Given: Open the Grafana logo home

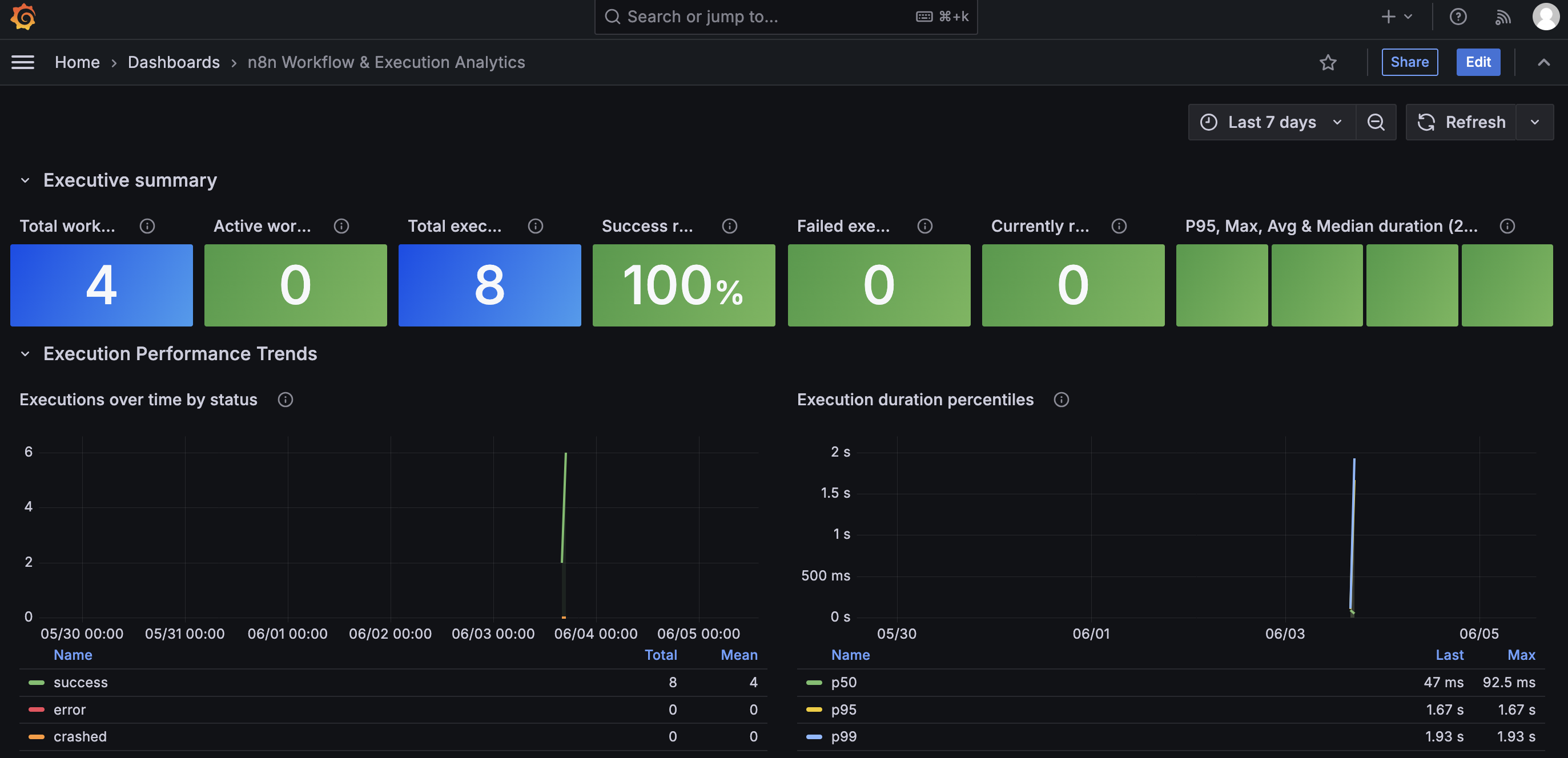Looking at the screenshot, I should pyautogui.click(x=23, y=17).
